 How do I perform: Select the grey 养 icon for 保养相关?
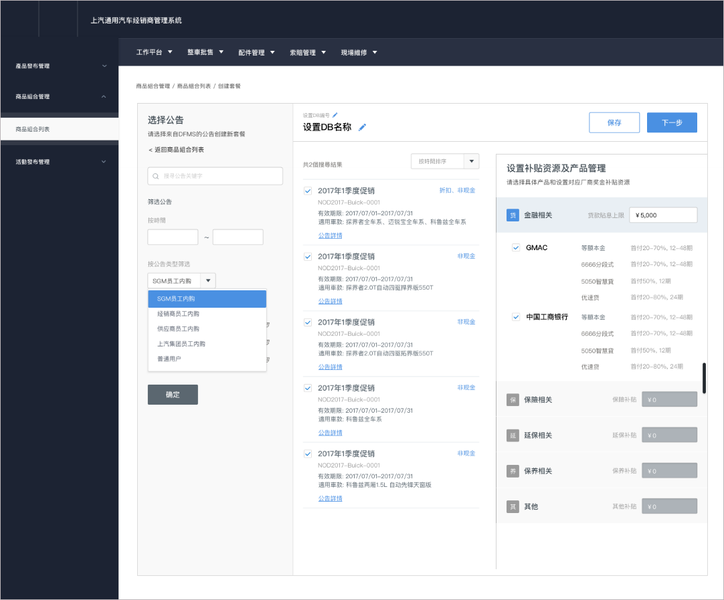coord(513,471)
